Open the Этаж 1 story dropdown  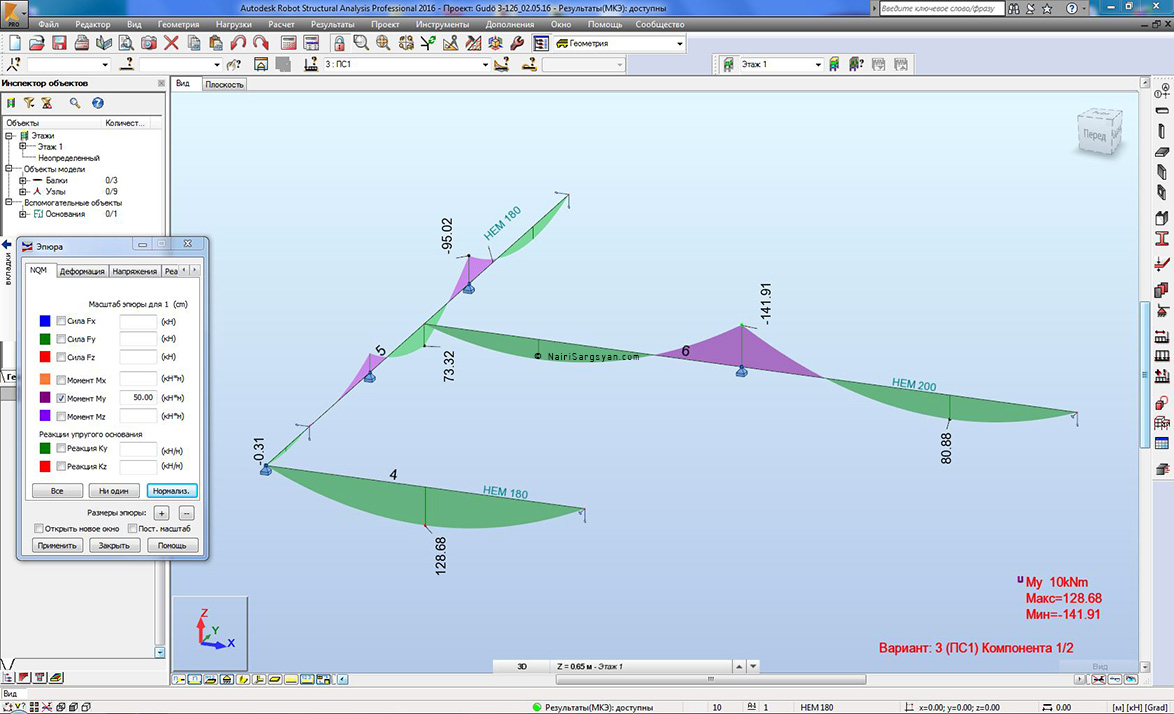click(818, 64)
